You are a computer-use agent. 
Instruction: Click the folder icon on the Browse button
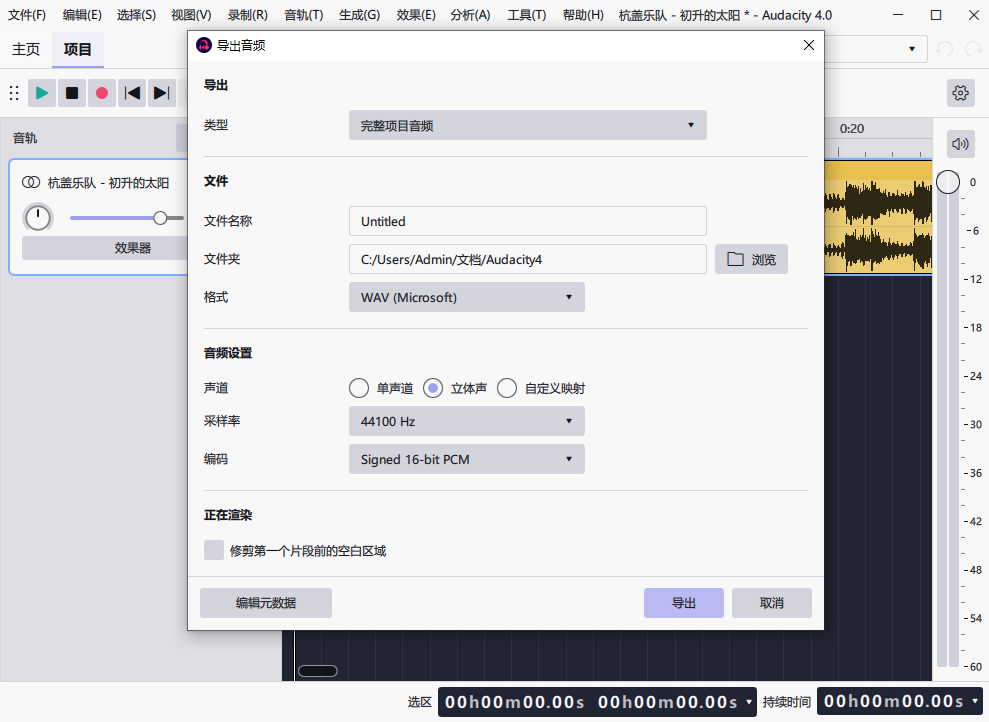[x=735, y=259]
